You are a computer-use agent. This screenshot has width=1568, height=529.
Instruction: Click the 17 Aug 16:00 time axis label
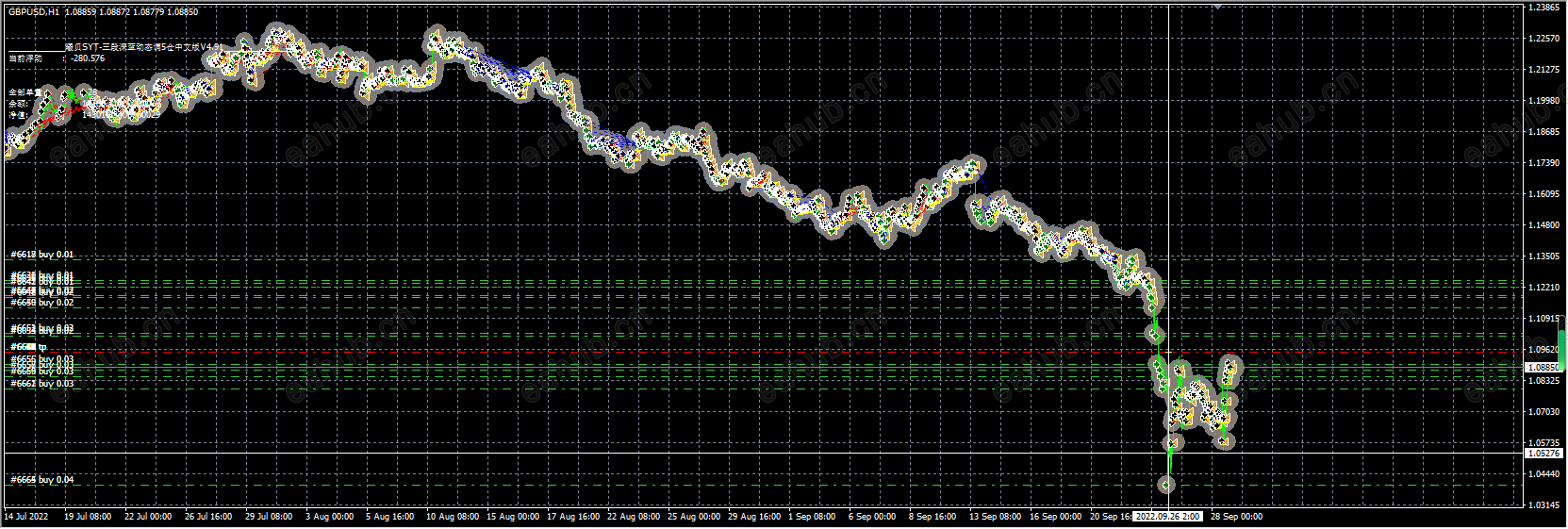tap(572, 517)
